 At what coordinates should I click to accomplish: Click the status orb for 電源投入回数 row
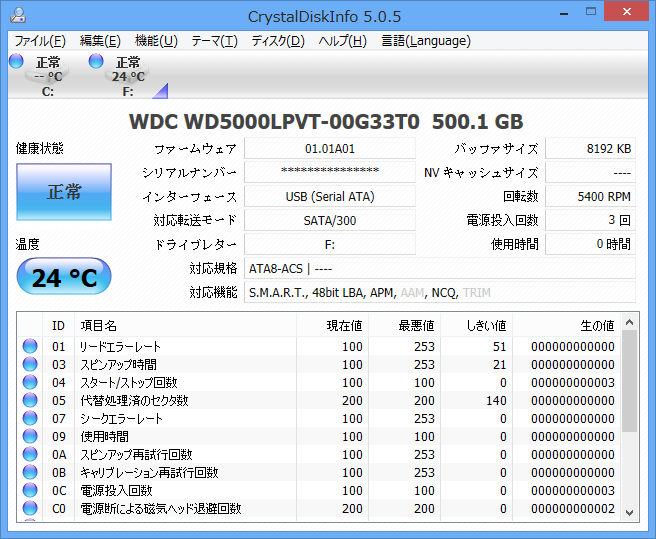[x=30, y=491]
